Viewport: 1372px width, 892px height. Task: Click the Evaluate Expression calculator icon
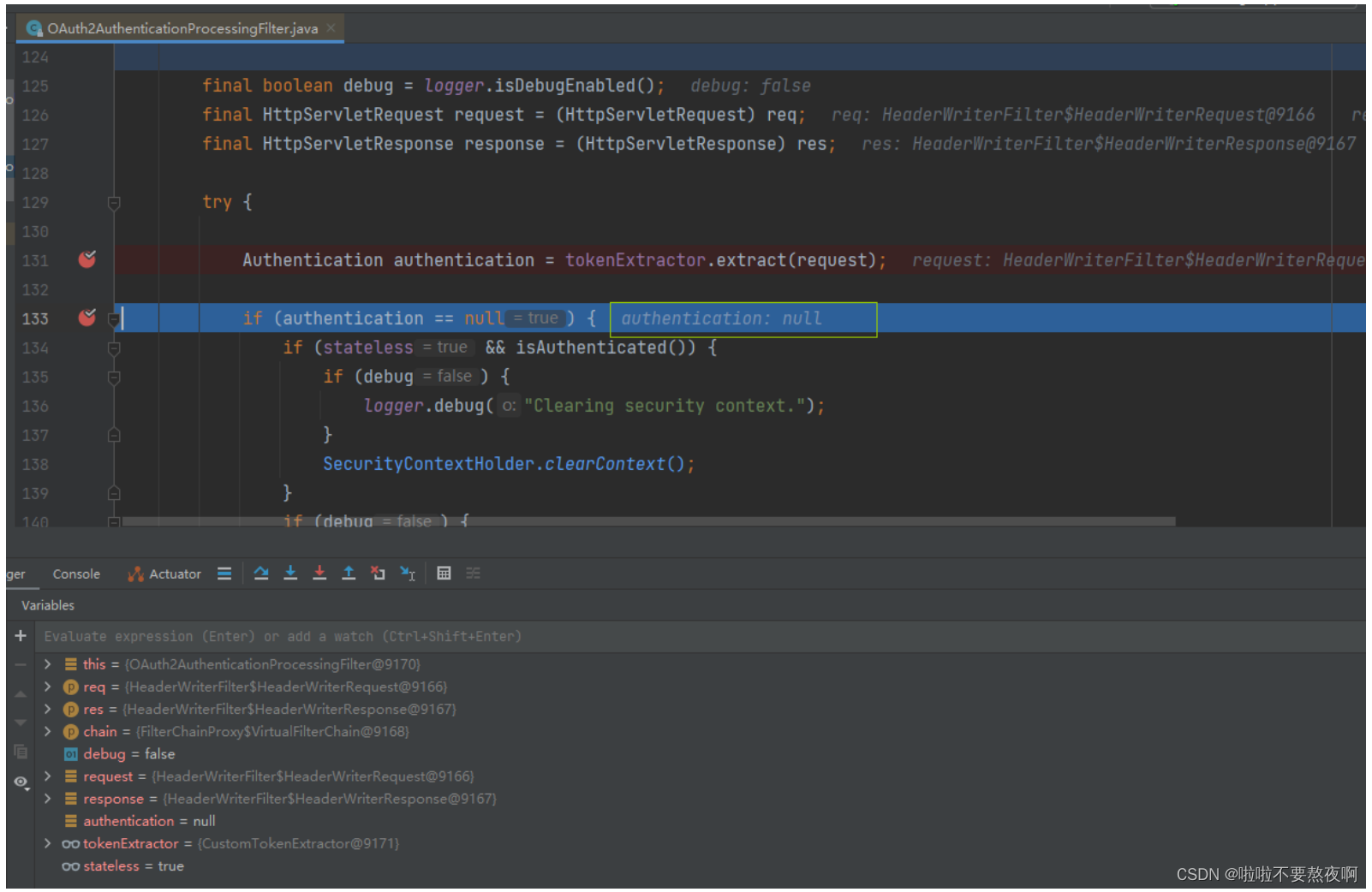click(x=444, y=573)
